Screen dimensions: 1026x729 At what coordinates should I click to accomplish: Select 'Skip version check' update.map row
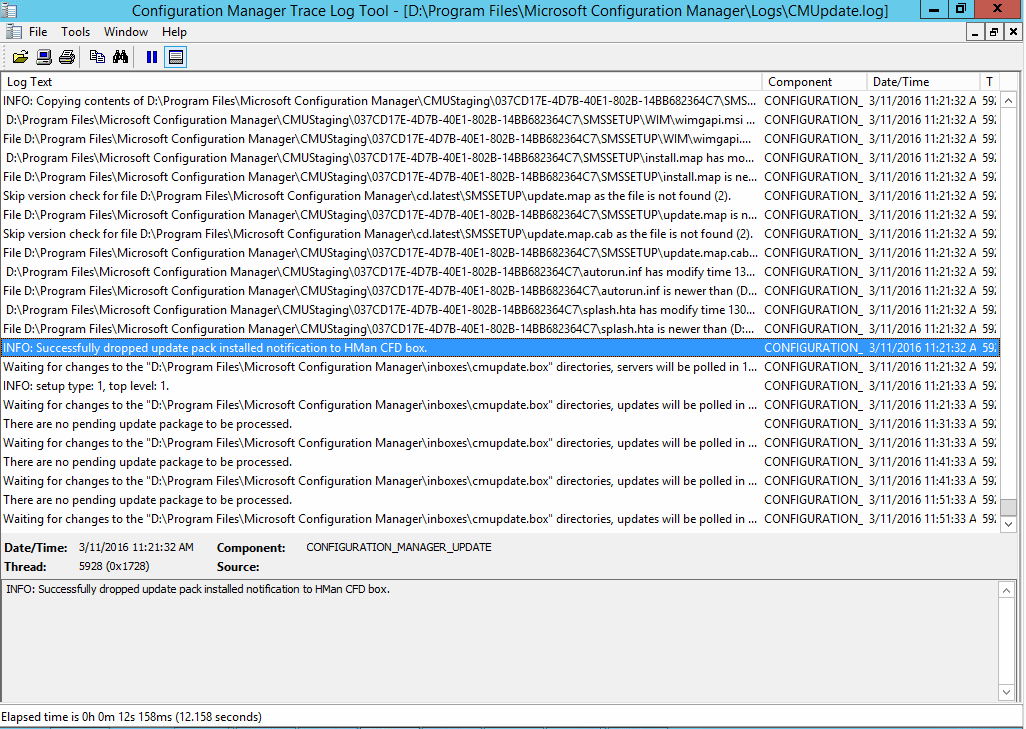[500, 196]
